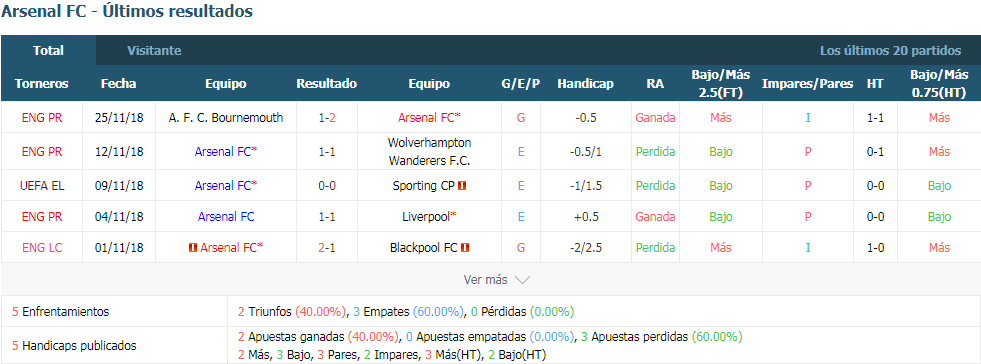This screenshot has width=981, height=364.
Task: Click the UEFA EL tournament label
Action: (42, 186)
